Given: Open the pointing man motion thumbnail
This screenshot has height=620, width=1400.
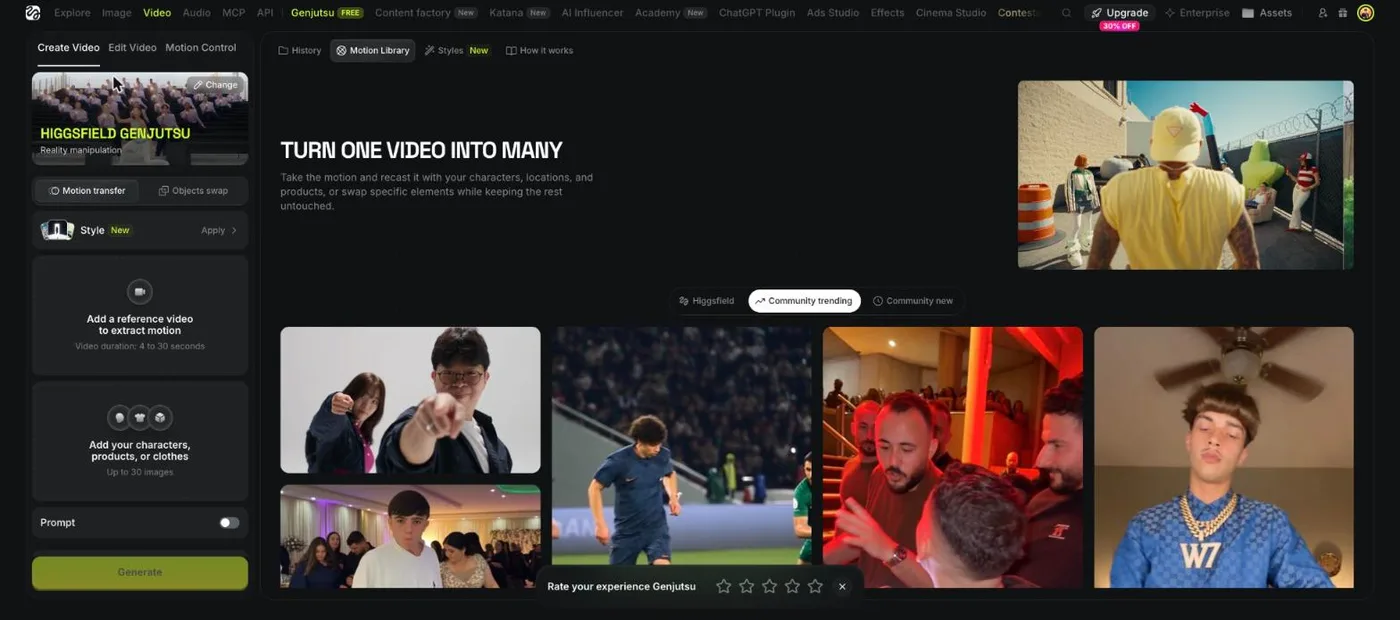Looking at the screenshot, I should point(410,400).
